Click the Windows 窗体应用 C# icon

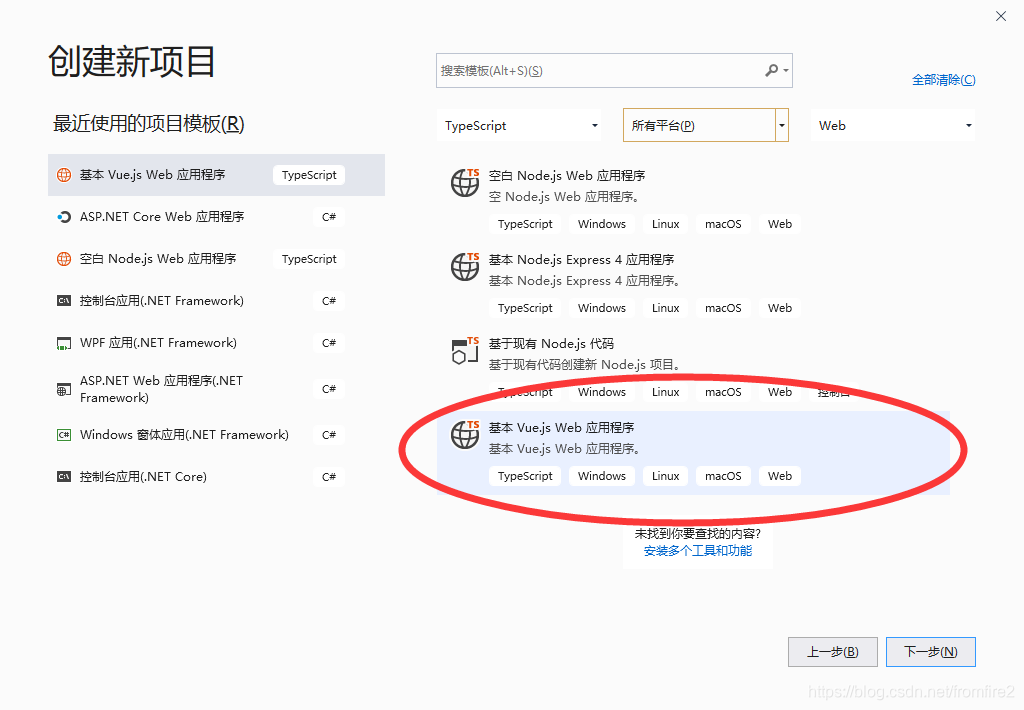[x=65, y=434]
